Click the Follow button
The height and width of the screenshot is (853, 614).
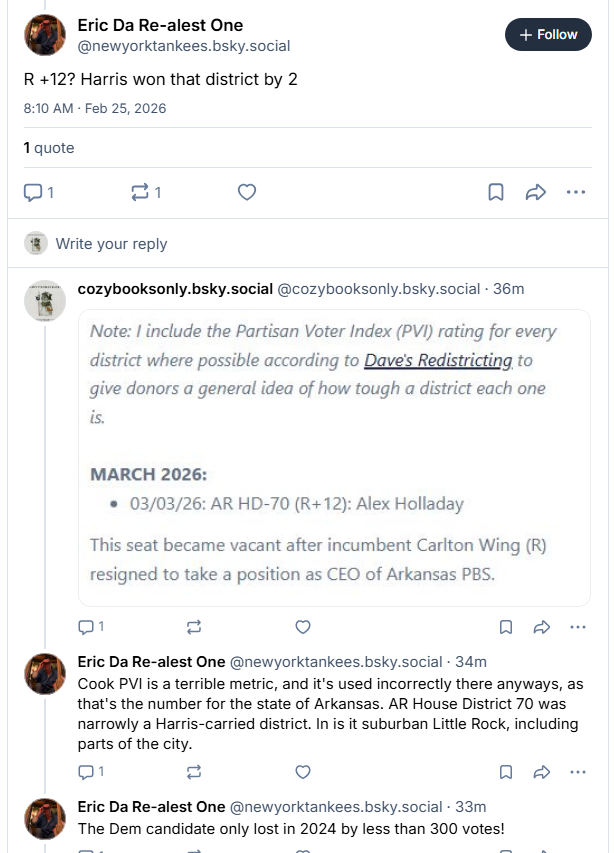click(x=548, y=34)
